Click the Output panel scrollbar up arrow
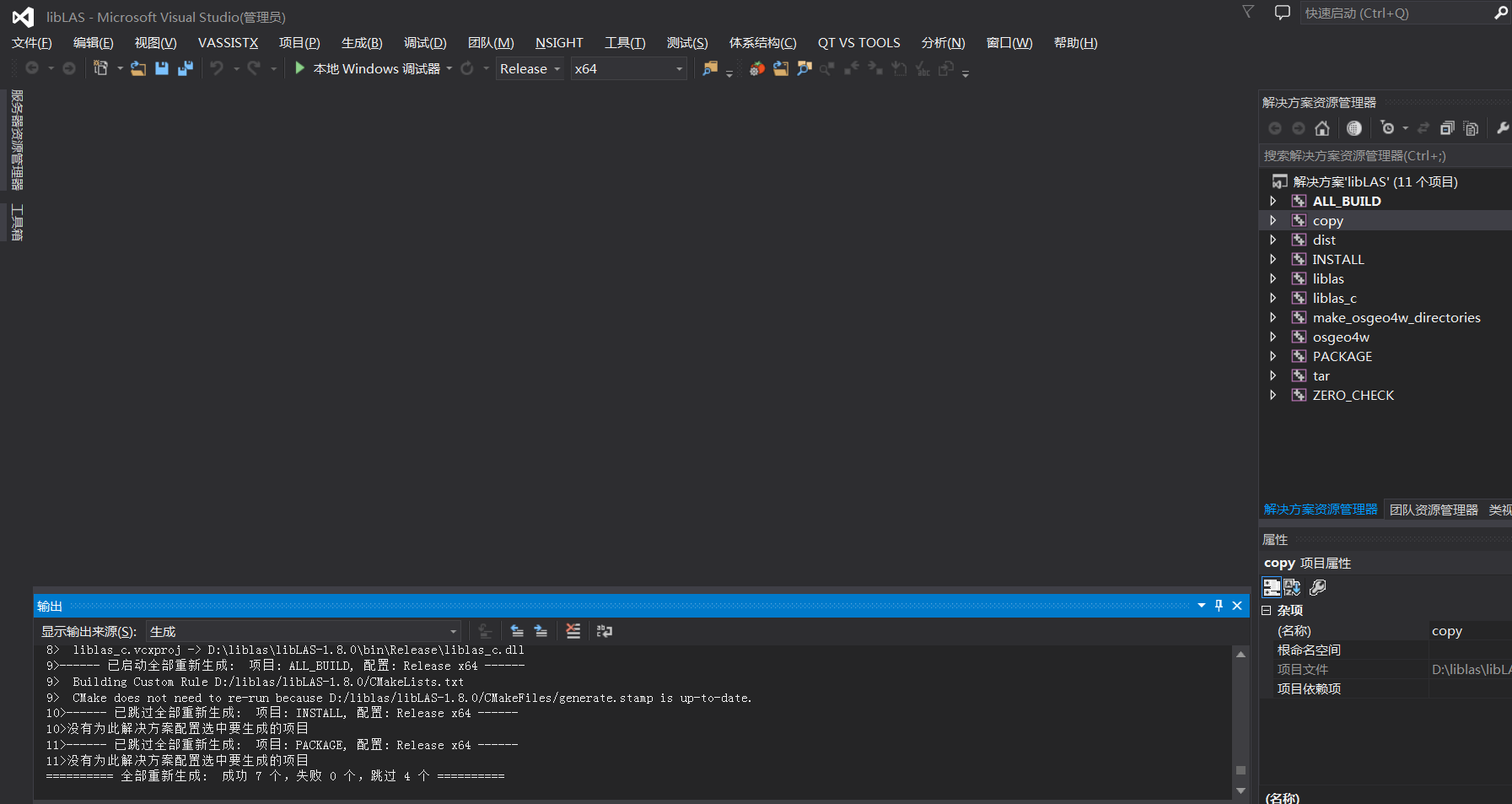This screenshot has width=1512, height=804. coord(1240,654)
